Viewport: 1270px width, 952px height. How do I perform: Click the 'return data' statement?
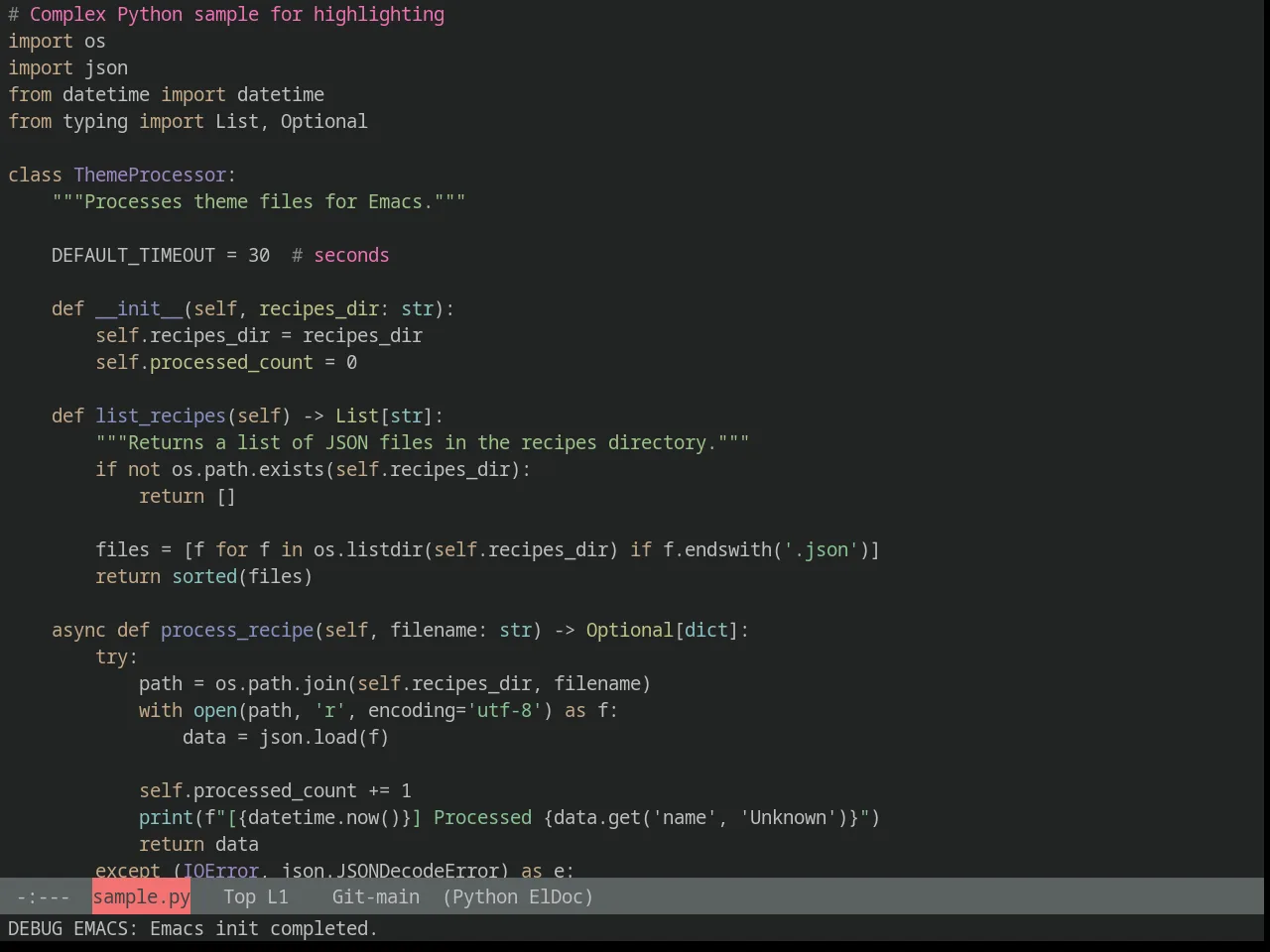198,844
